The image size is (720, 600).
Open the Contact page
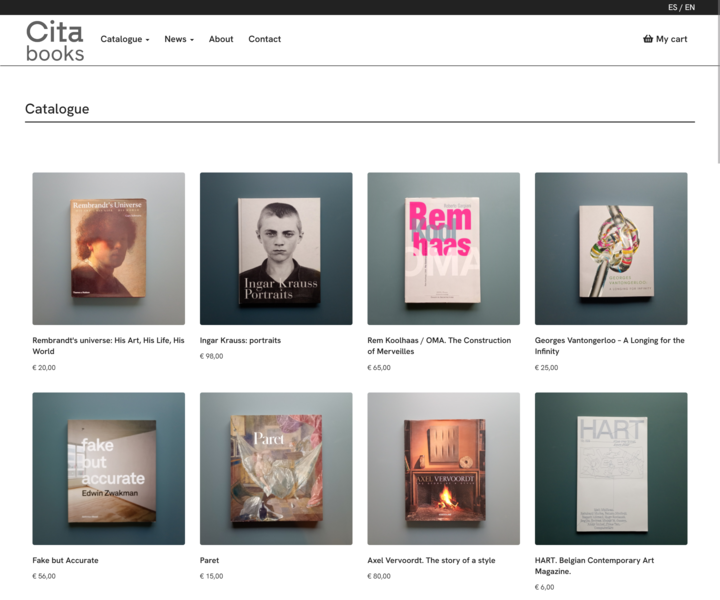coord(264,39)
